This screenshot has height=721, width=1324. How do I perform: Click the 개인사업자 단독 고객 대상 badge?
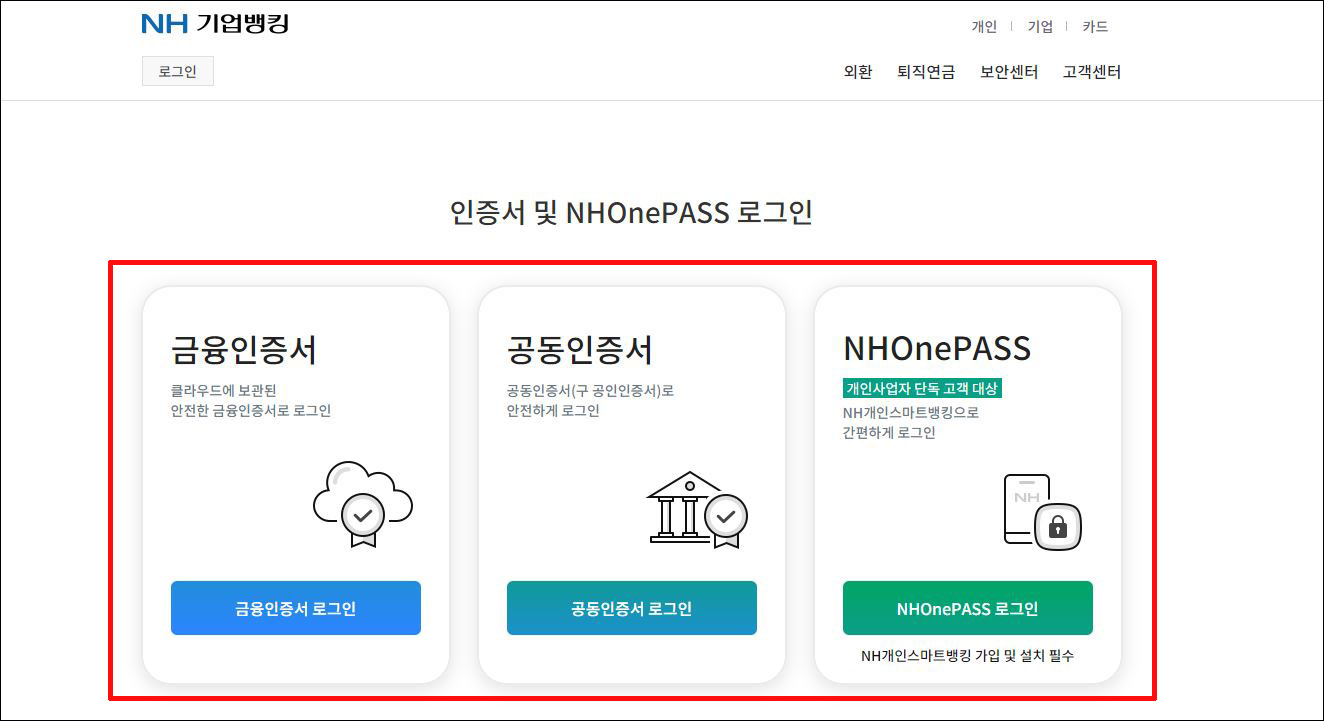tap(922, 389)
